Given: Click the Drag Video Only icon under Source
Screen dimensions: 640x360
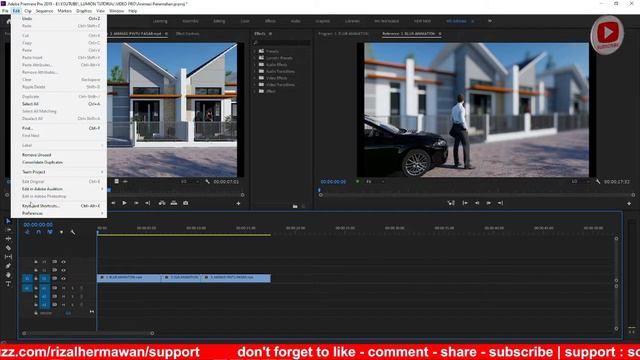Looking at the screenshot, I should 117,182.
